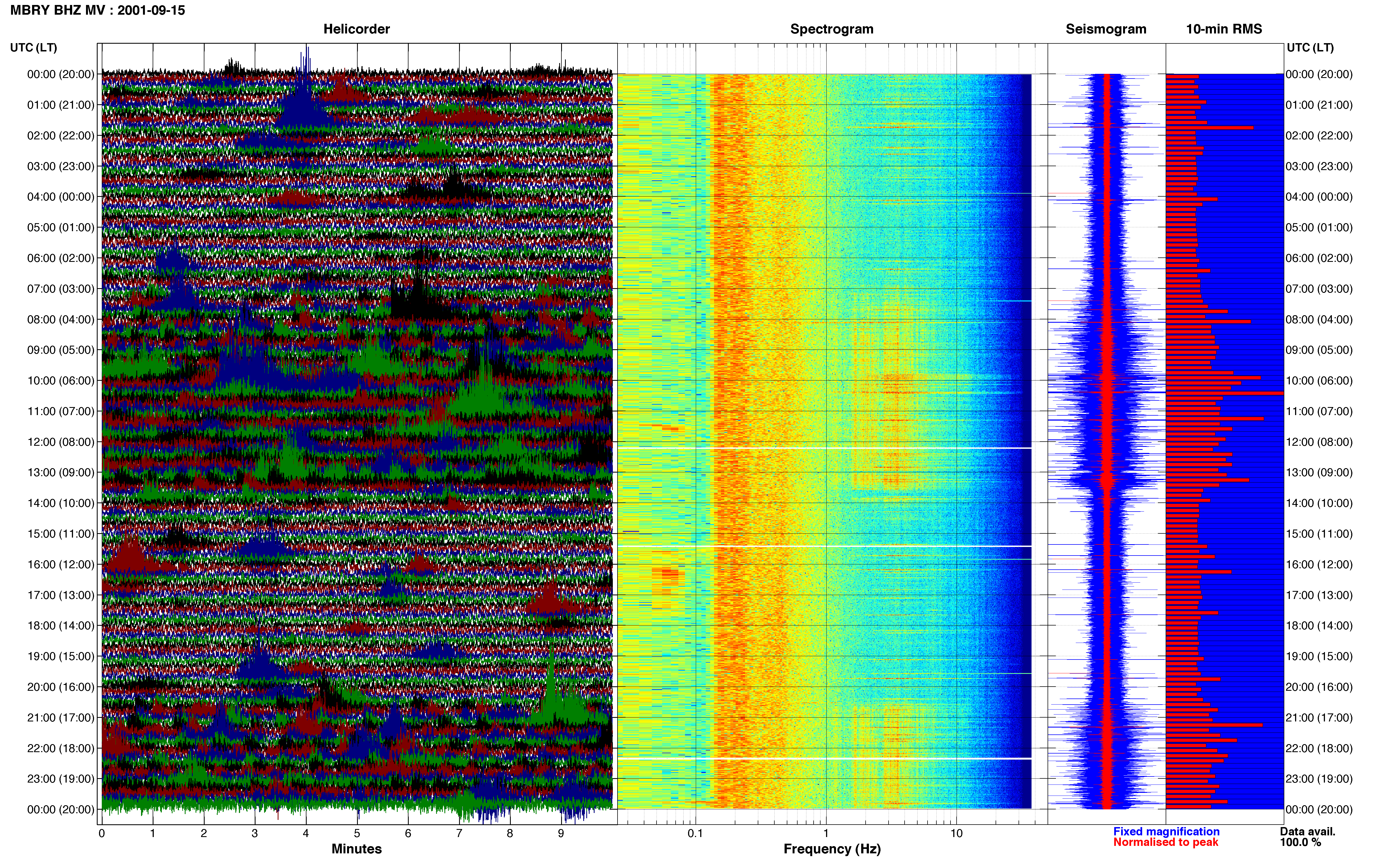The height and width of the screenshot is (868, 1388).
Task: Click left time label '01:00 (21:00)'
Action: [x=61, y=105]
